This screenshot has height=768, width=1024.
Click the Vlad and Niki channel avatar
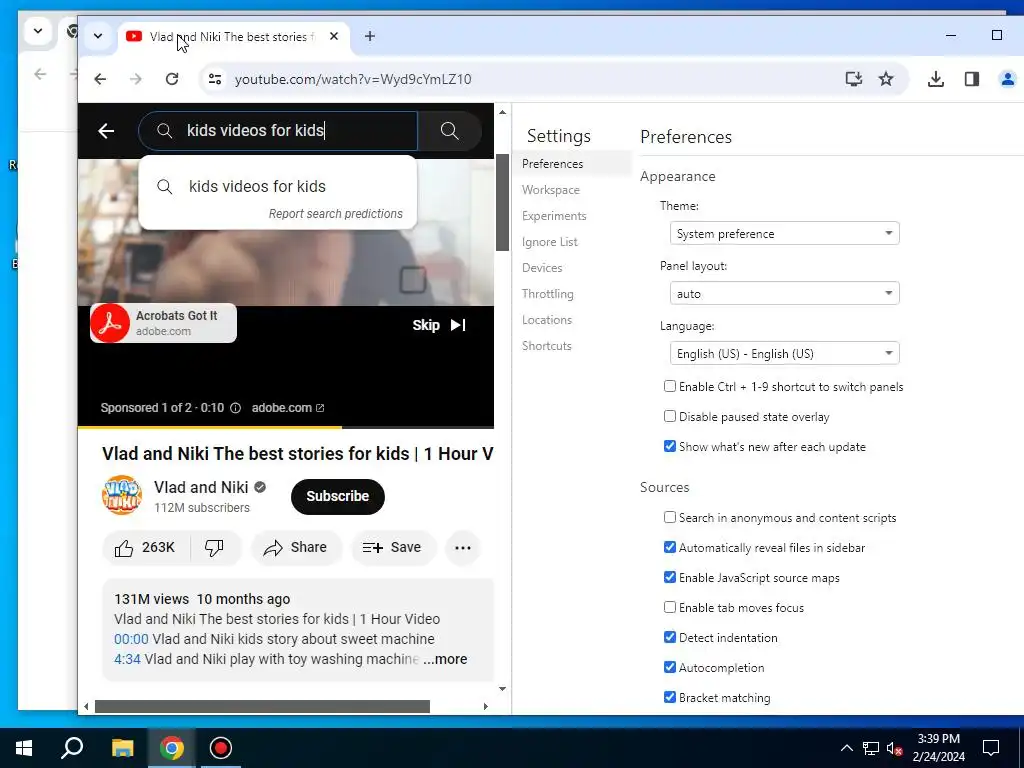point(121,496)
